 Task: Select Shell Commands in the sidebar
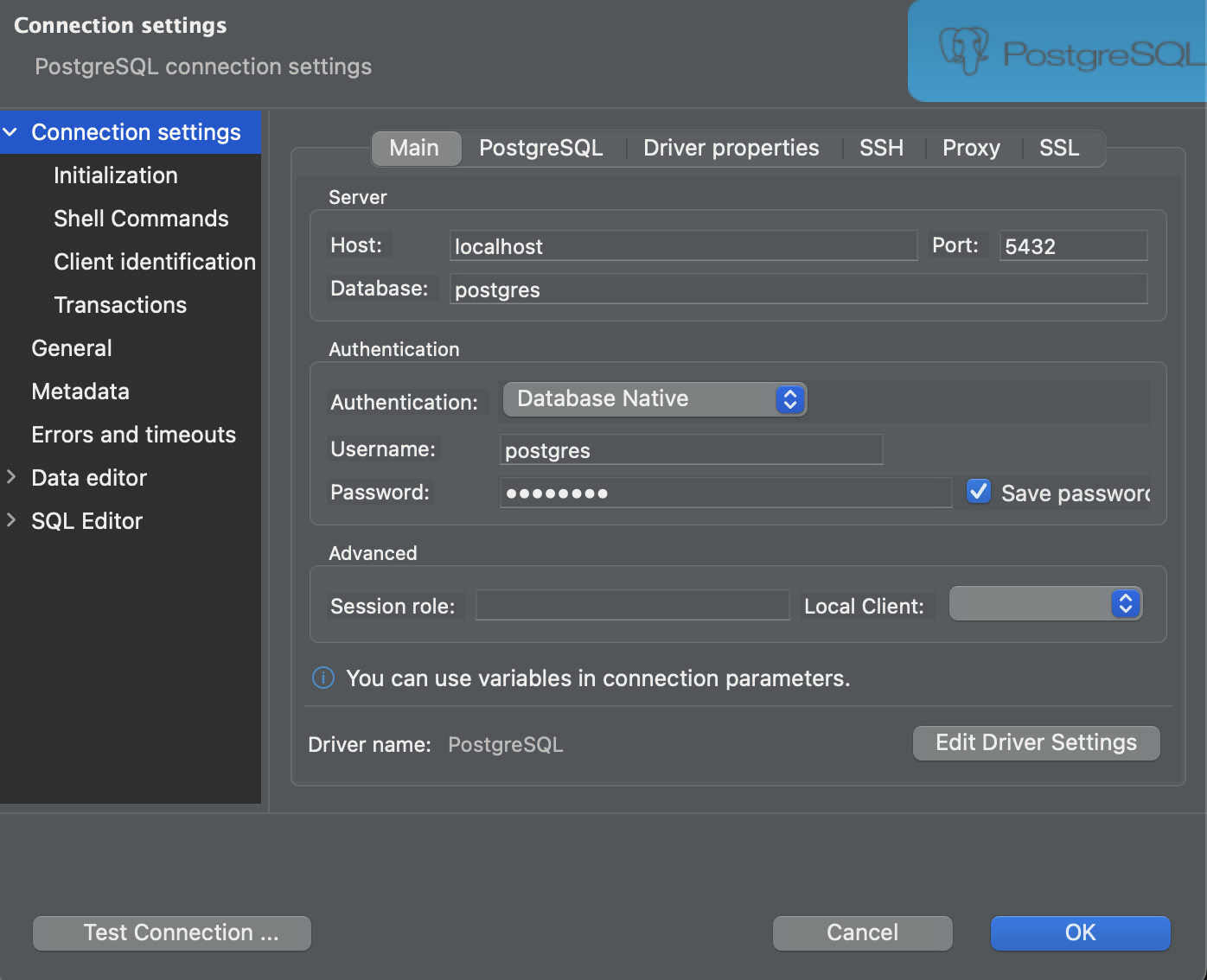131,219
